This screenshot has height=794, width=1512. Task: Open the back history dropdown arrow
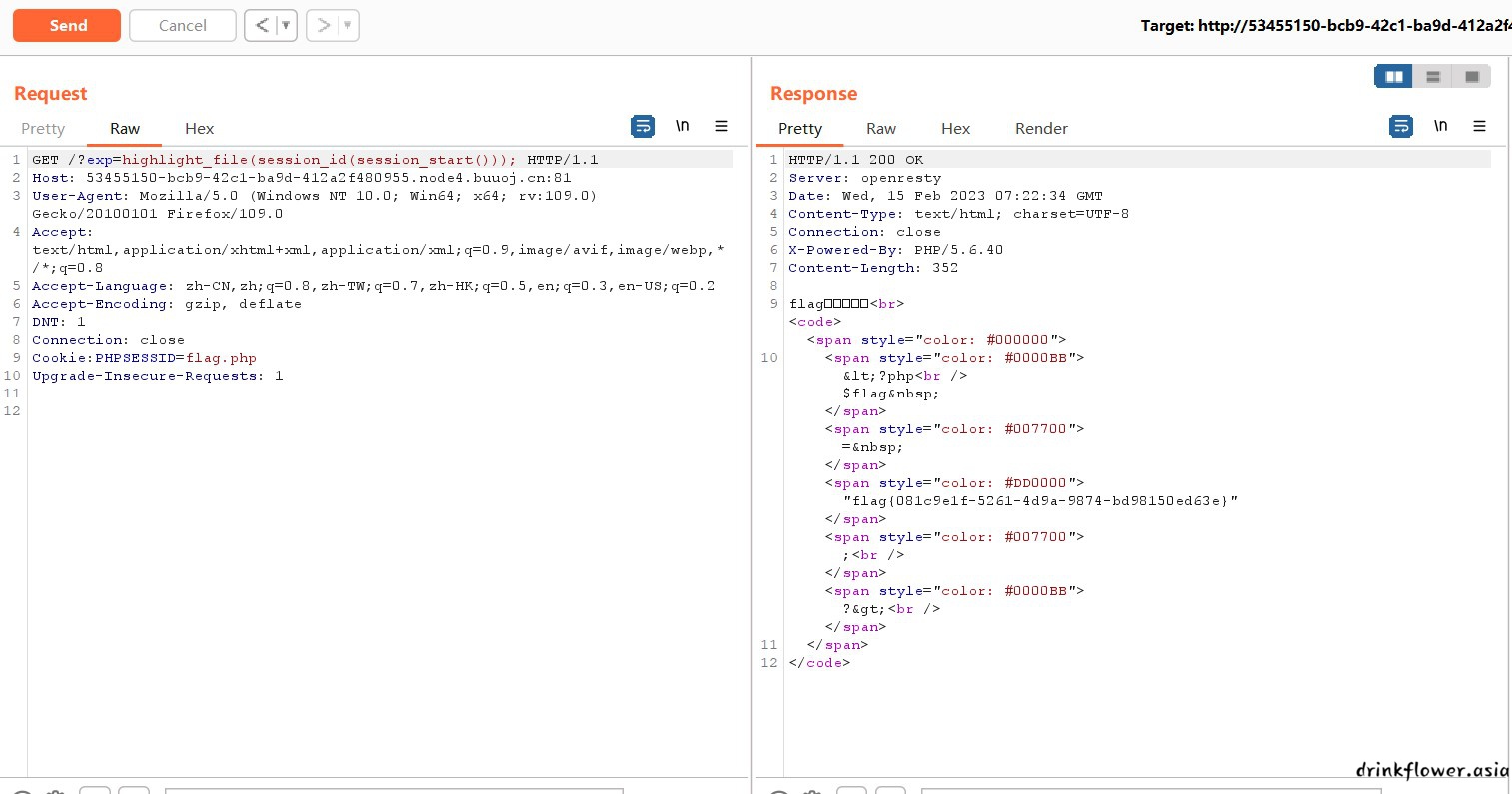pos(286,25)
